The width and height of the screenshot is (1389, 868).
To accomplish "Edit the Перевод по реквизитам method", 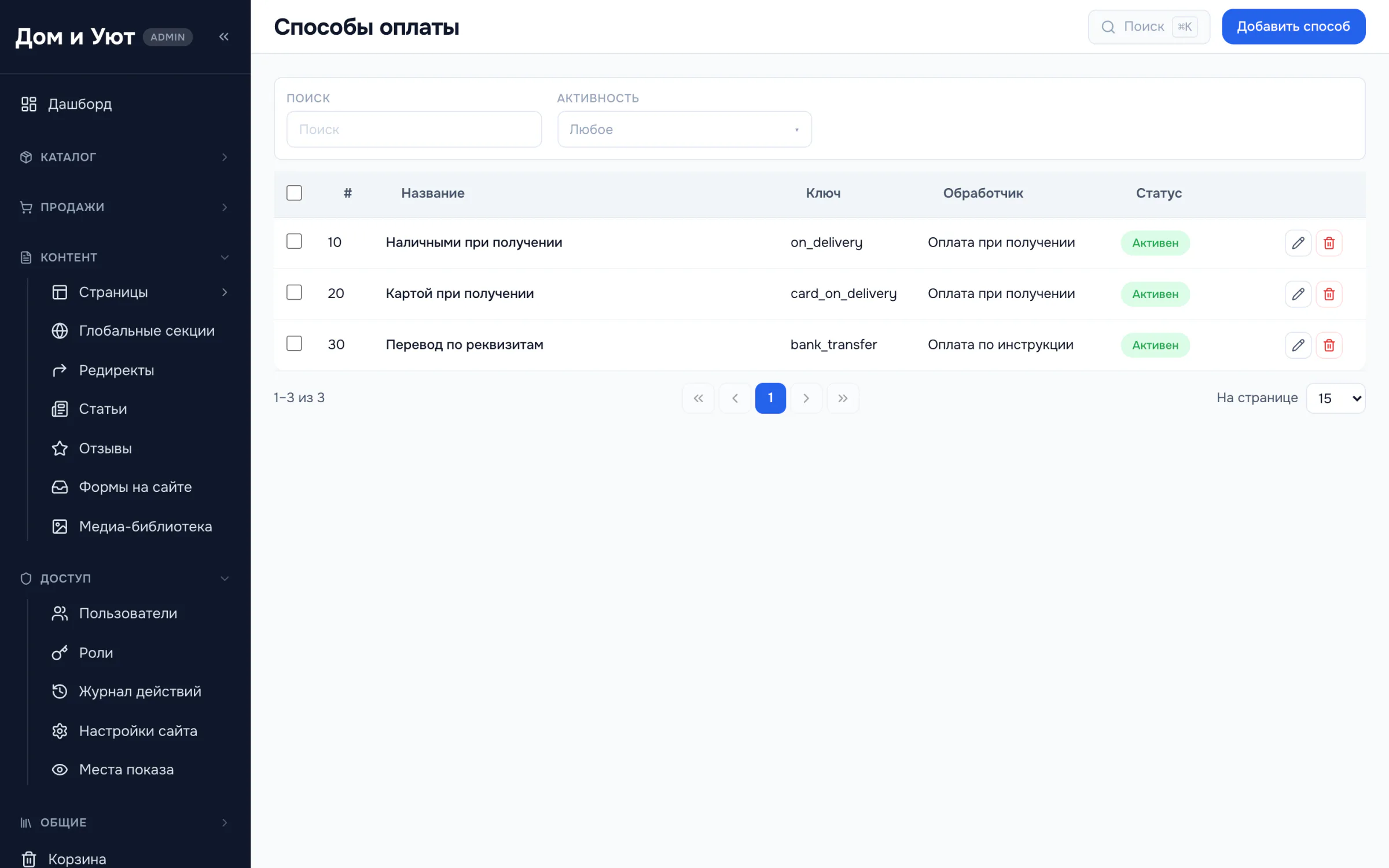I will click(x=1298, y=345).
